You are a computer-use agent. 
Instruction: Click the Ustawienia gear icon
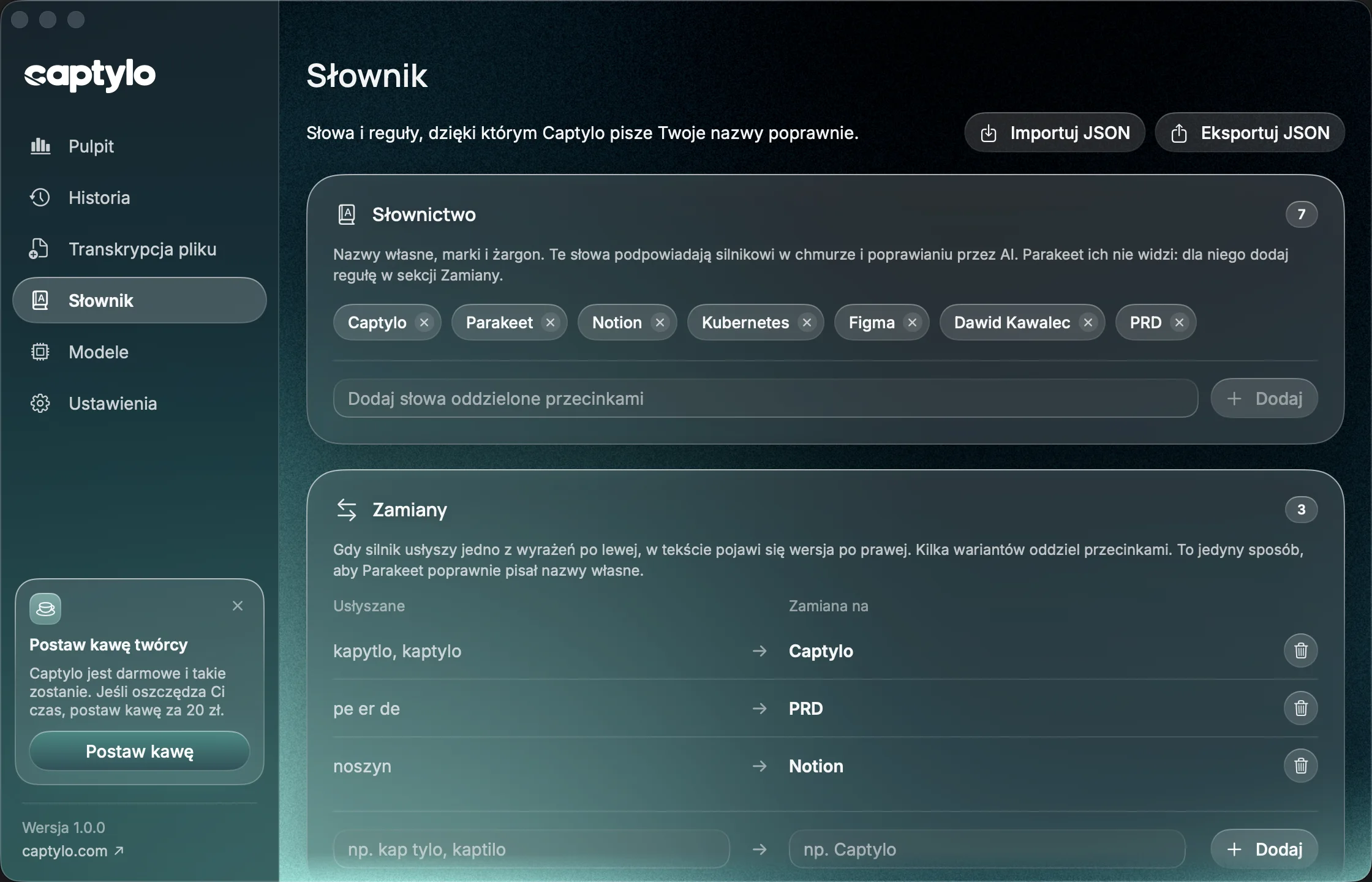[x=40, y=404]
